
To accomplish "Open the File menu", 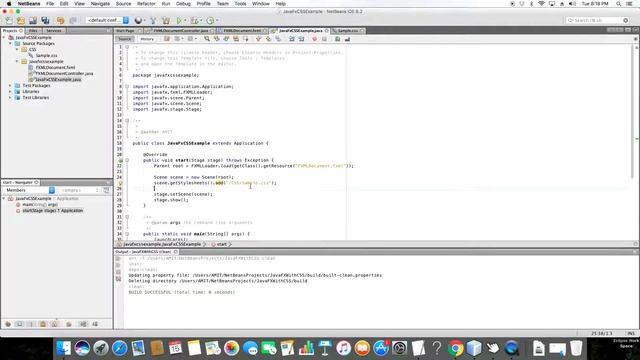I will [50, 4].
